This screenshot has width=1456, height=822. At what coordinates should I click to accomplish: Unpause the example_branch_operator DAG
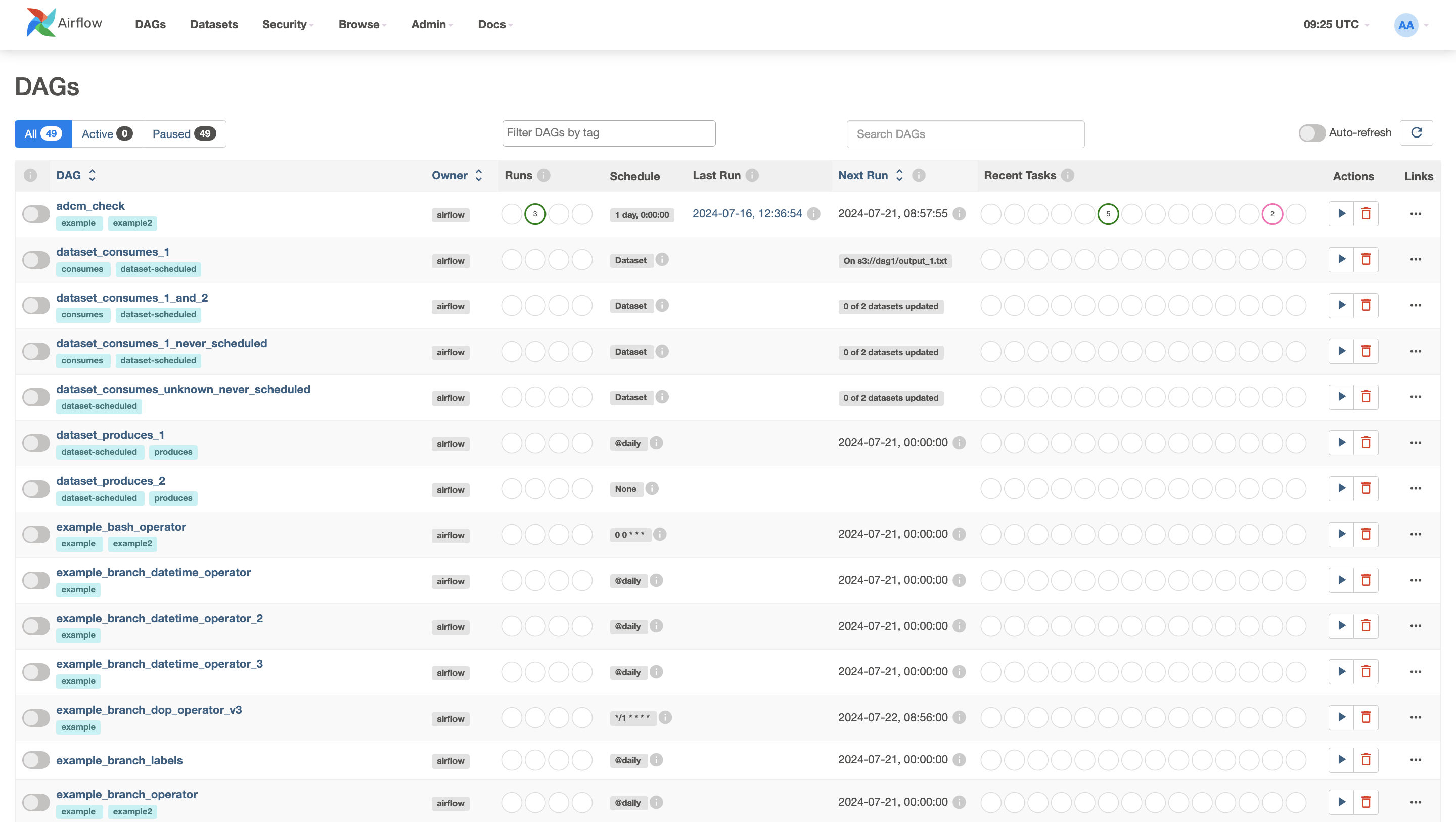coord(35,802)
